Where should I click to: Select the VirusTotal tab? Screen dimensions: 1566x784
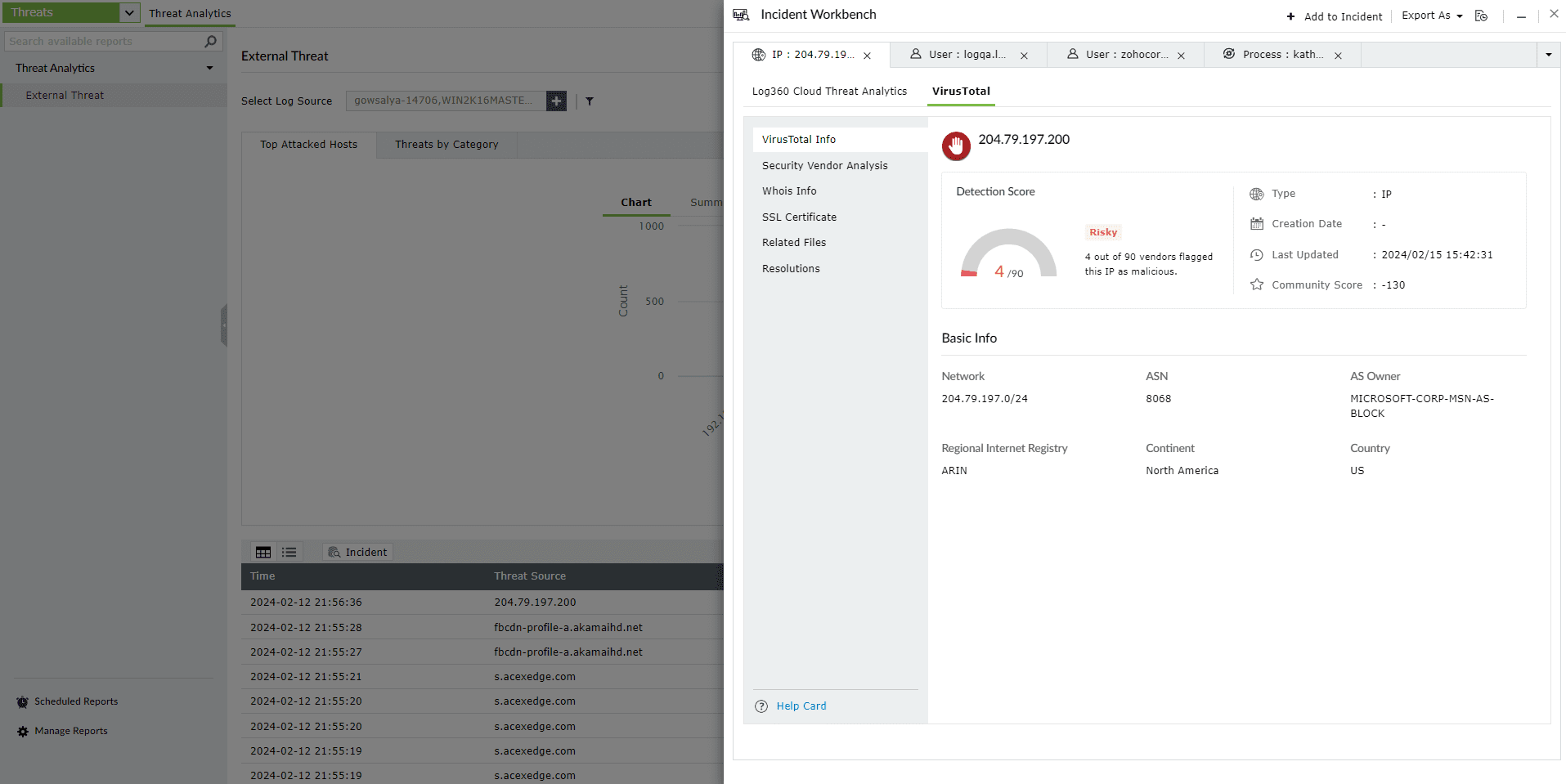[961, 92]
